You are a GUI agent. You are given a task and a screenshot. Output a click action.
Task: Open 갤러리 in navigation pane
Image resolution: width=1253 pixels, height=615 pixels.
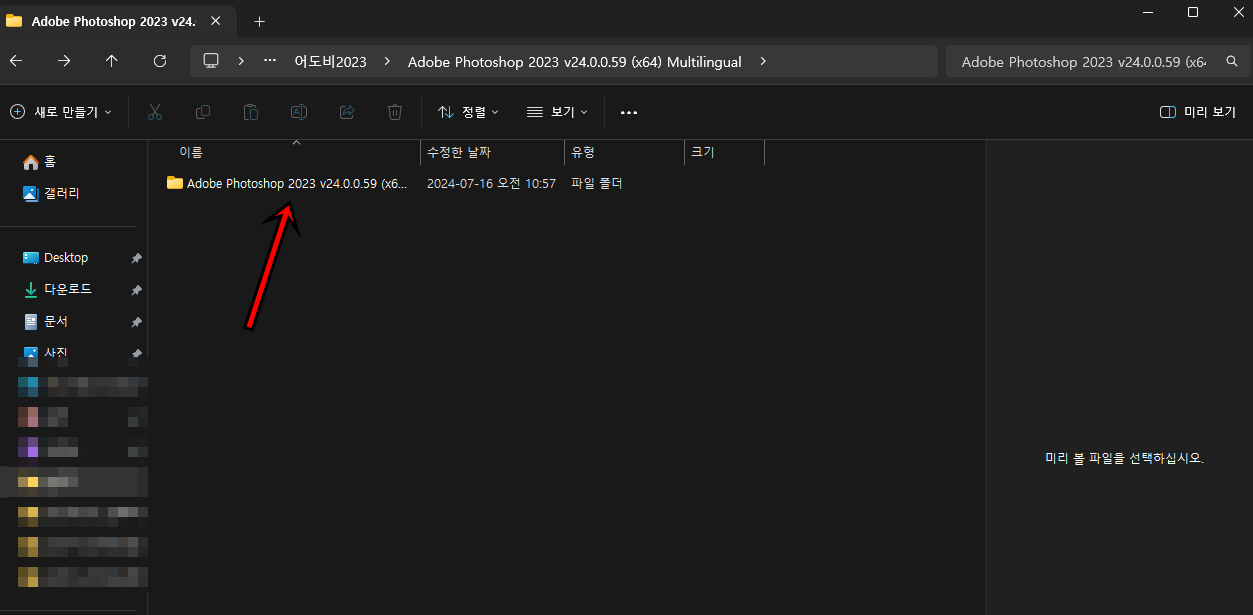click(x=51, y=193)
